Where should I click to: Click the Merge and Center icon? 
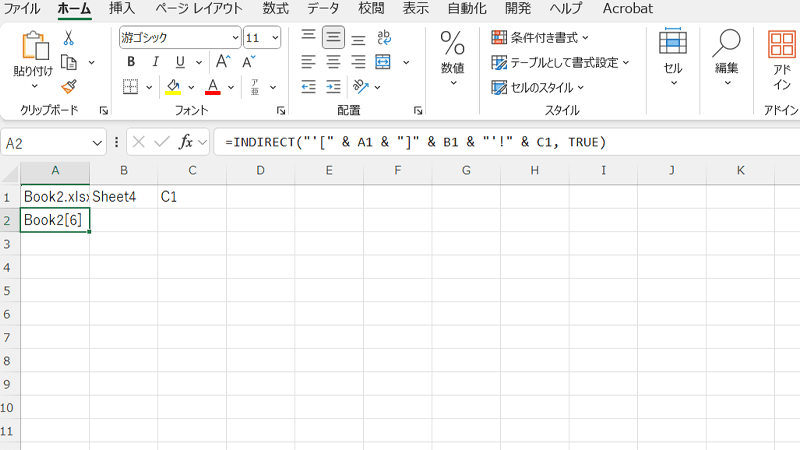pyautogui.click(x=384, y=62)
